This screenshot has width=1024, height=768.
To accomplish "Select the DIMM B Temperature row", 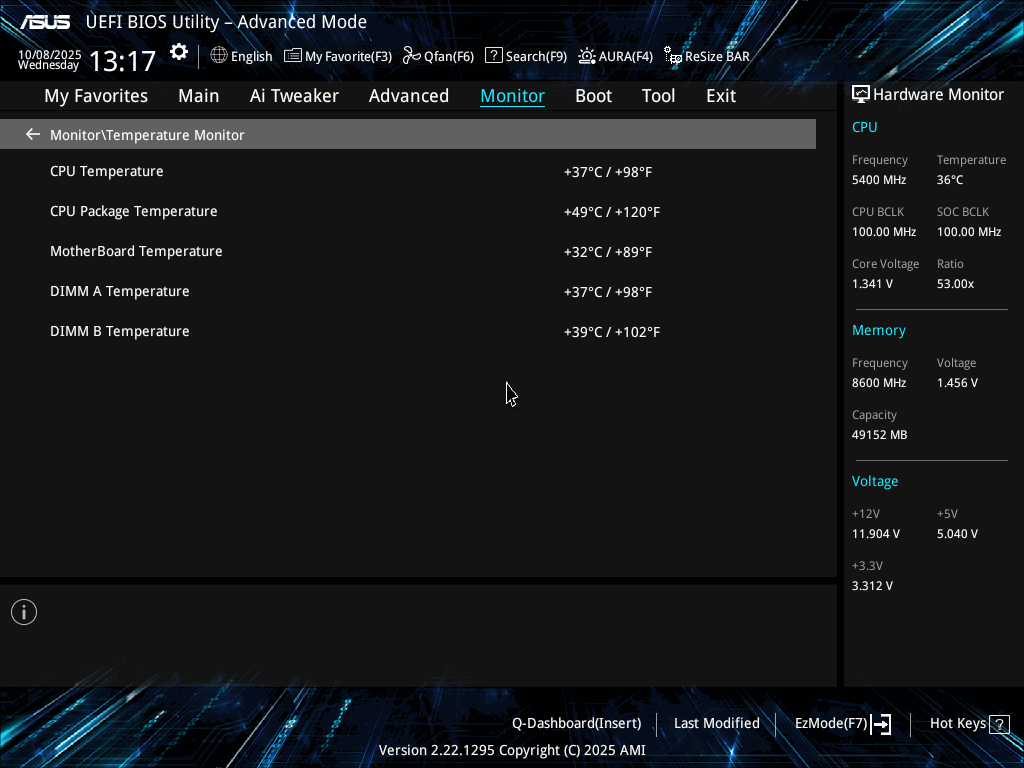I will coord(119,331).
